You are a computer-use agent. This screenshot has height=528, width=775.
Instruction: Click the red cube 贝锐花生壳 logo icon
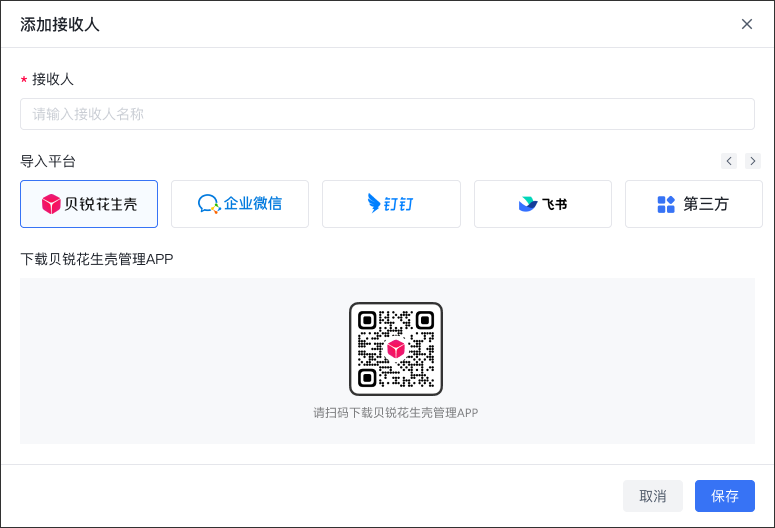51,204
